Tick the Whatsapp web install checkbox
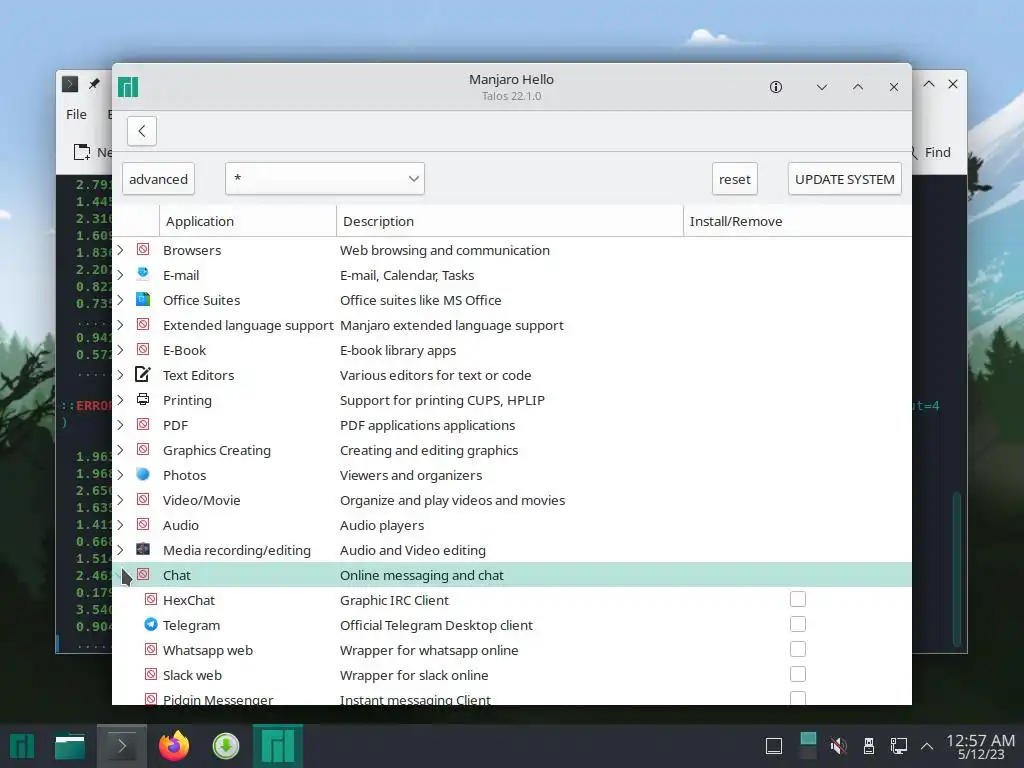This screenshot has height=768, width=1024. click(x=797, y=649)
